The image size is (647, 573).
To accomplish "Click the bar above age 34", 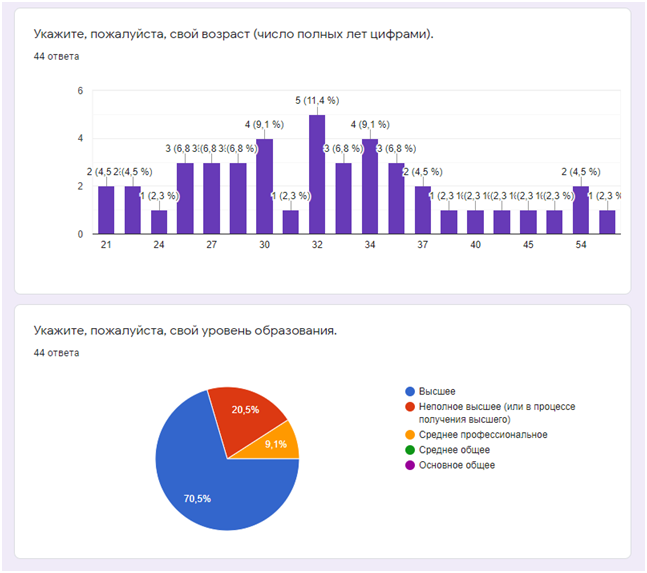I will (x=370, y=186).
